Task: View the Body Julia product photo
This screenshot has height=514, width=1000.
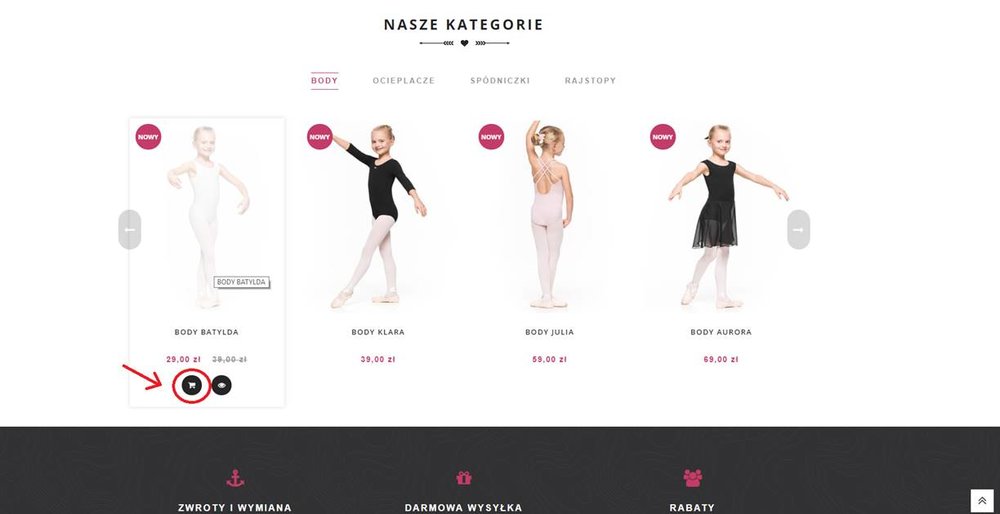Action: click(549, 216)
